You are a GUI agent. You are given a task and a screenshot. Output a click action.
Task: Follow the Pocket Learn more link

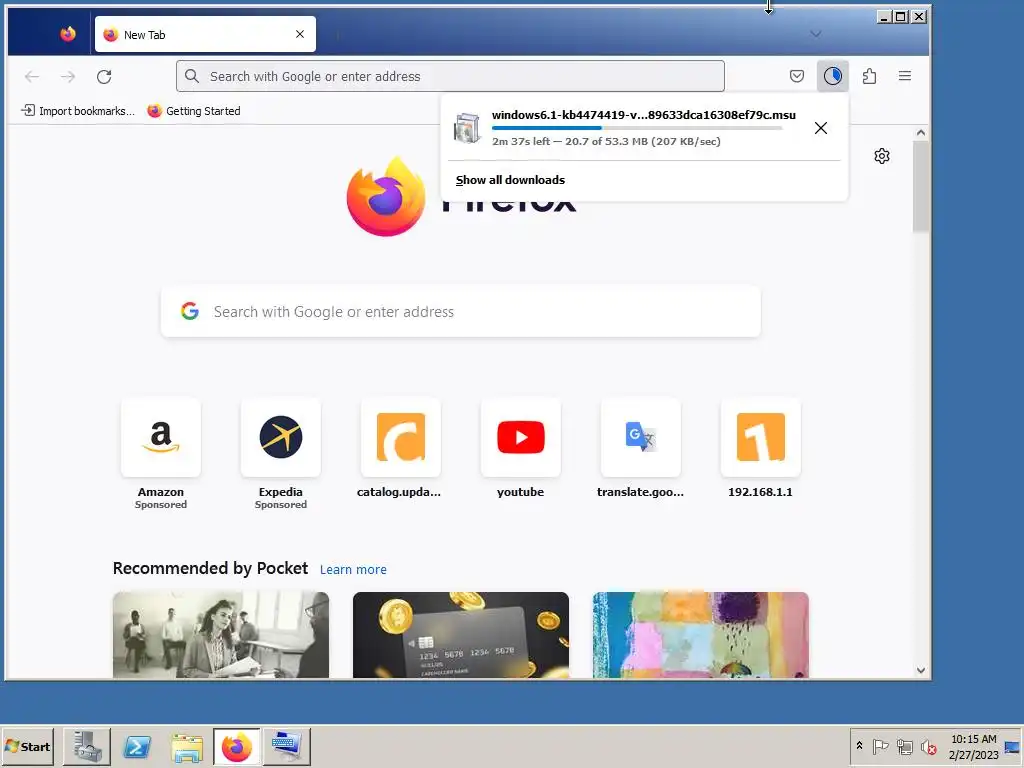point(353,569)
